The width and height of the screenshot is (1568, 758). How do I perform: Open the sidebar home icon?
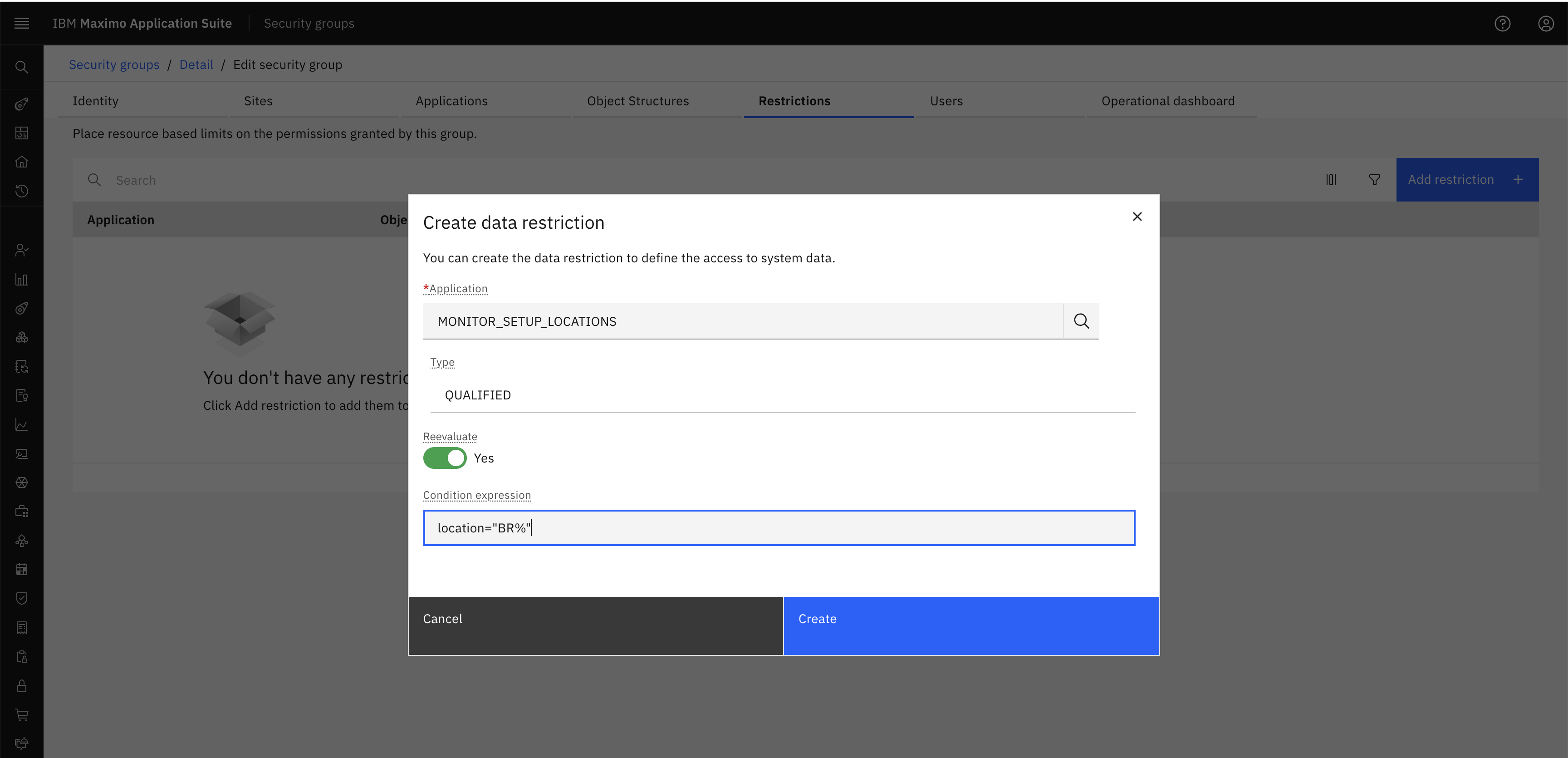click(x=22, y=162)
